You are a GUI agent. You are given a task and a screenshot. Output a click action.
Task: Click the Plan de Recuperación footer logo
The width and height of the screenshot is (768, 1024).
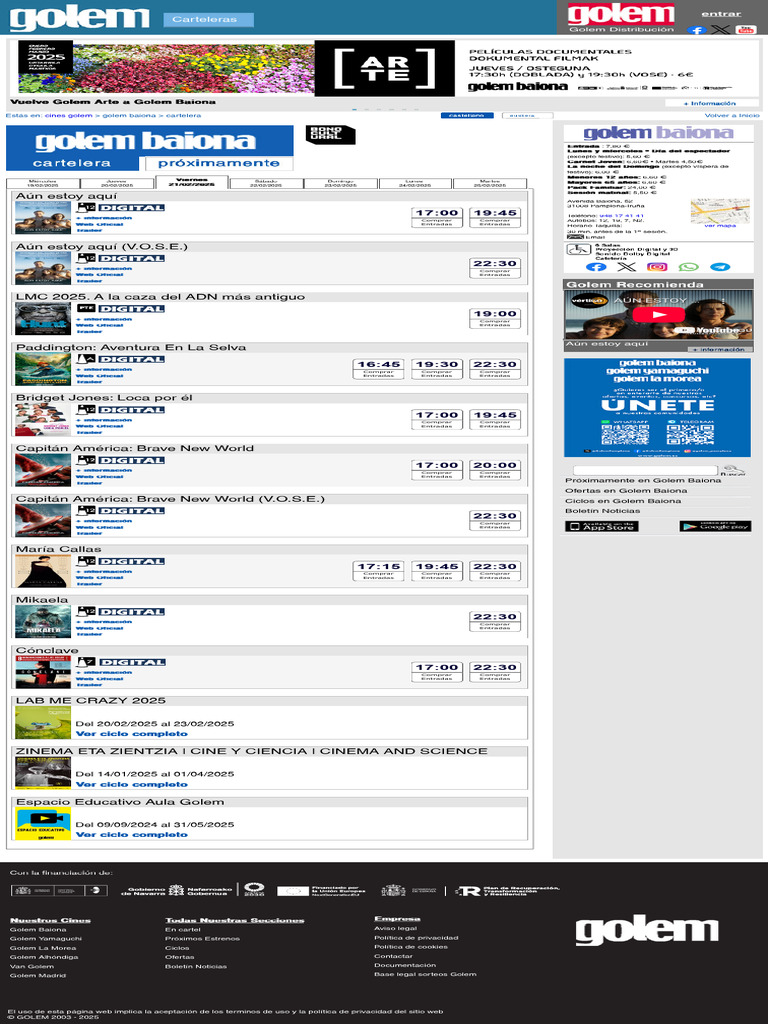[x=507, y=891]
